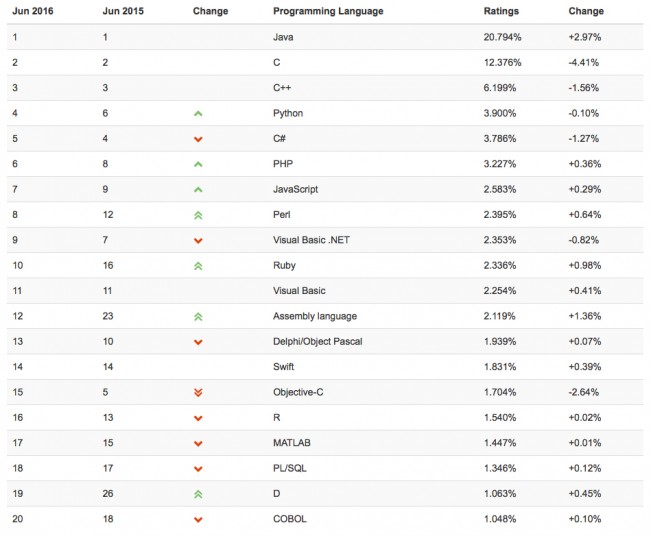The width and height of the screenshot is (651, 536).
Task: Click the Jun 2015 column header
Action: coord(123,11)
